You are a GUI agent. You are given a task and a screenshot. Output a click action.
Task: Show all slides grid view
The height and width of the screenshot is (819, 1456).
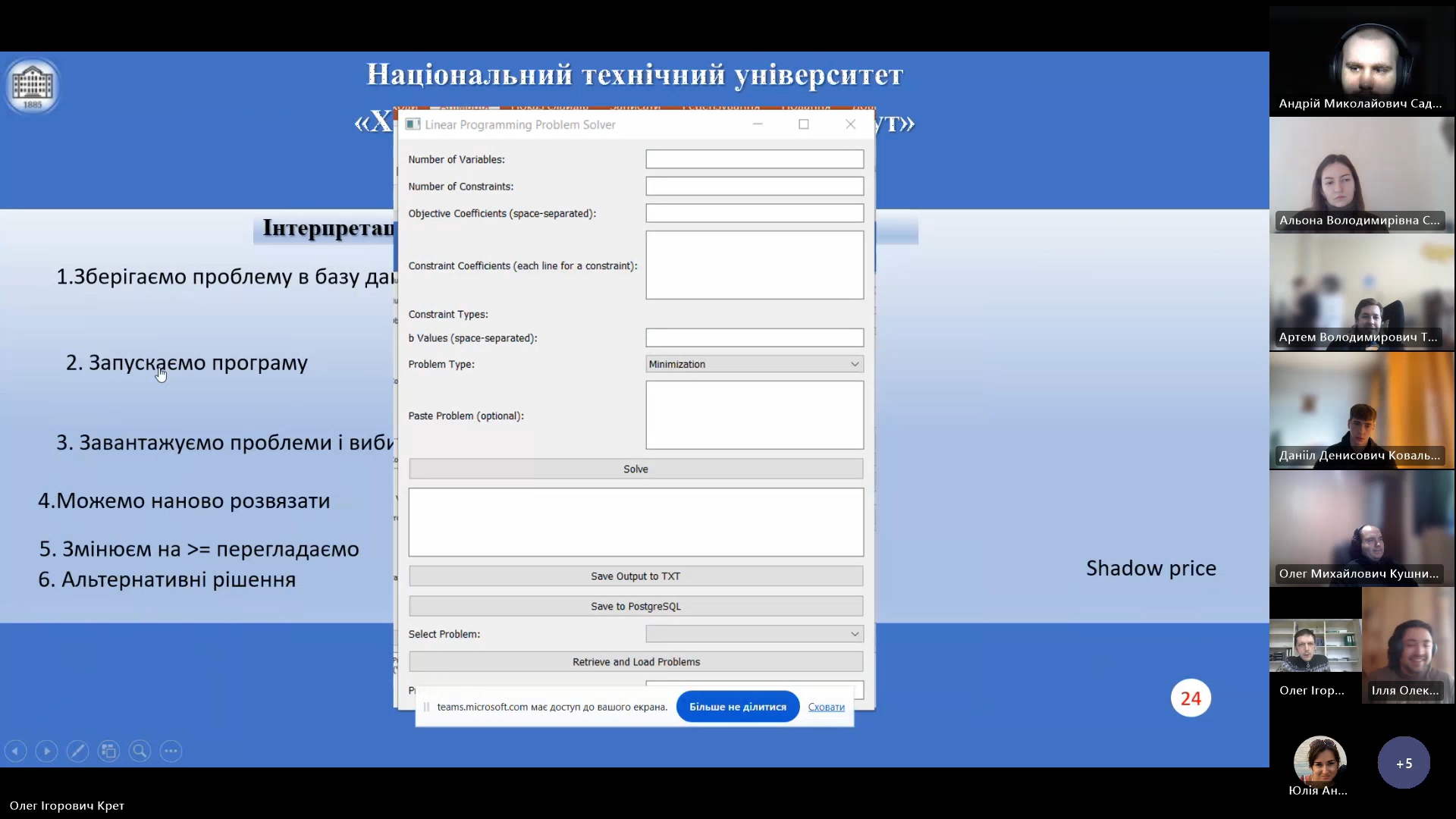pyautogui.click(x=108, y=751)
